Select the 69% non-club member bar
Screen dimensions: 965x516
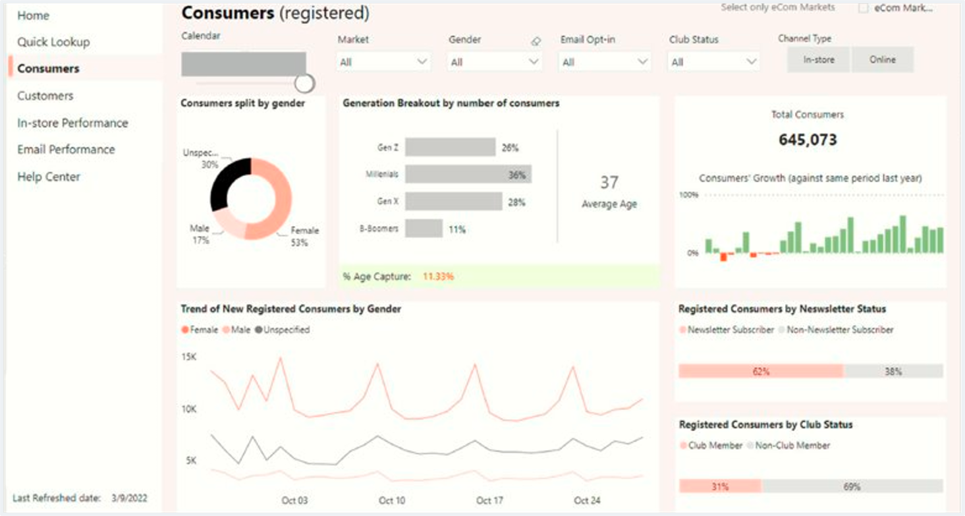(x=852, y=486)
